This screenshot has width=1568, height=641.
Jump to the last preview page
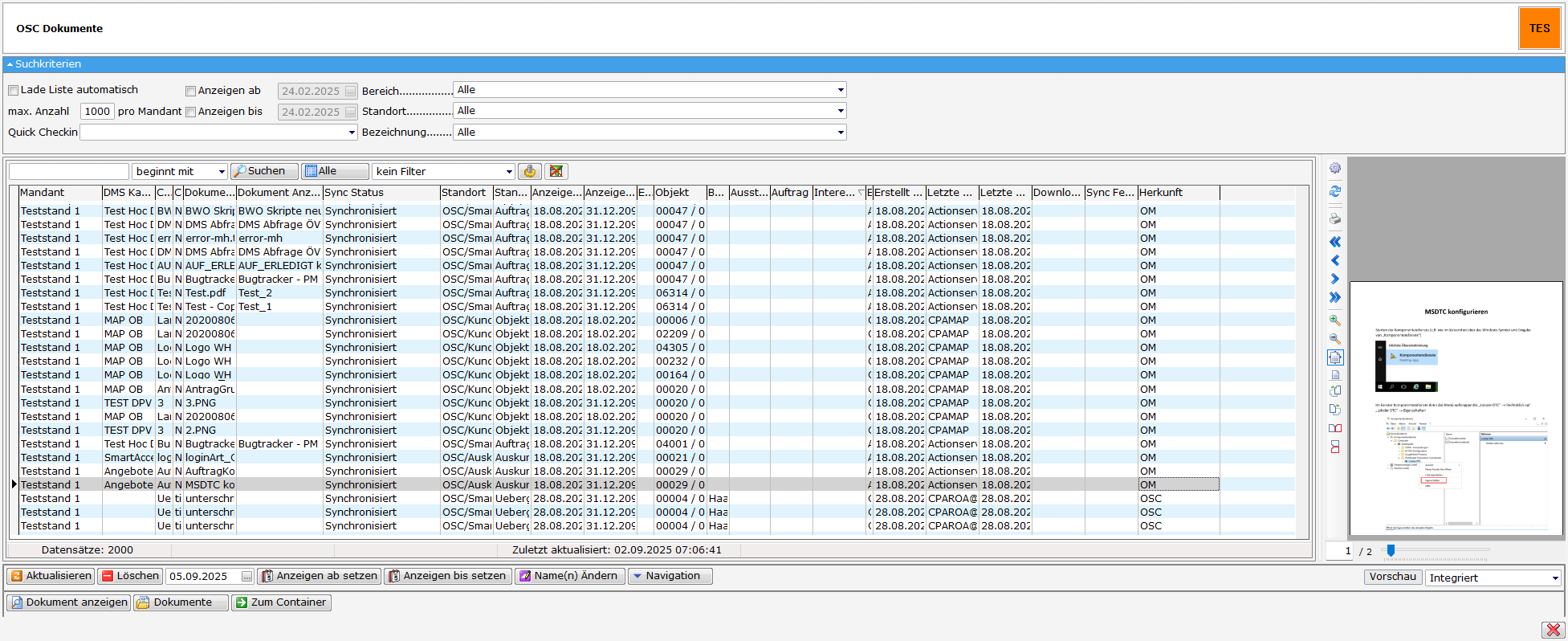(x=1335, y=297)
